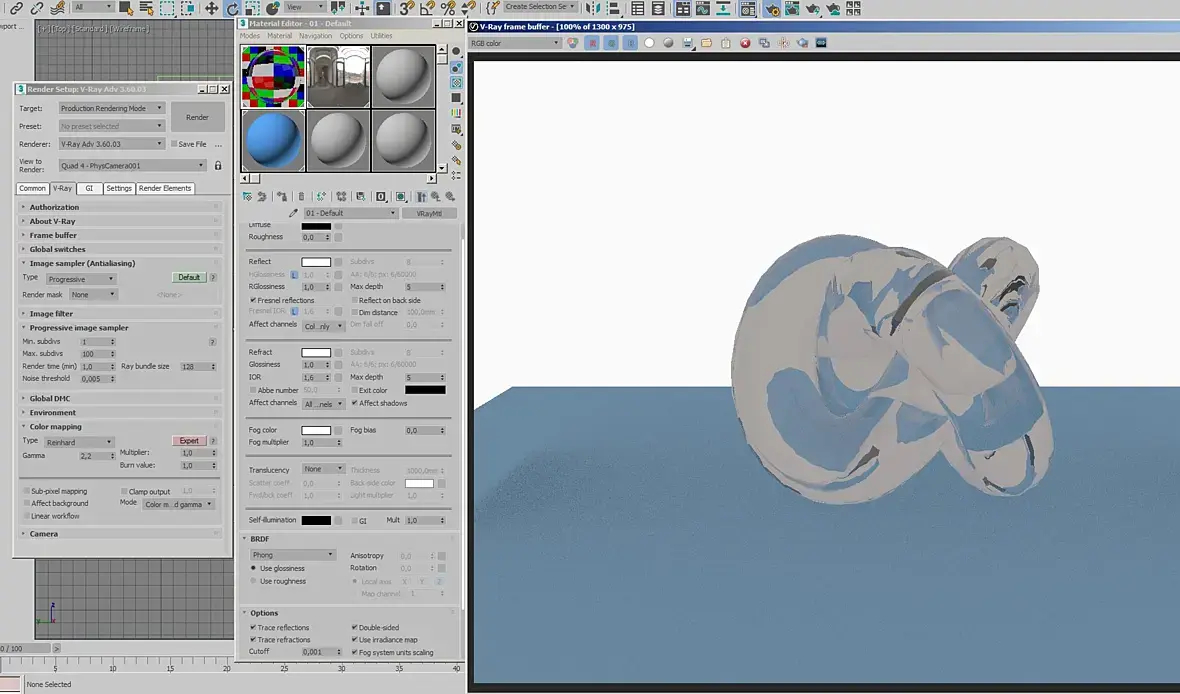Click Load image folder icon in frame buffer
This screenshot has height=694, width=1180.
(707, 43)
